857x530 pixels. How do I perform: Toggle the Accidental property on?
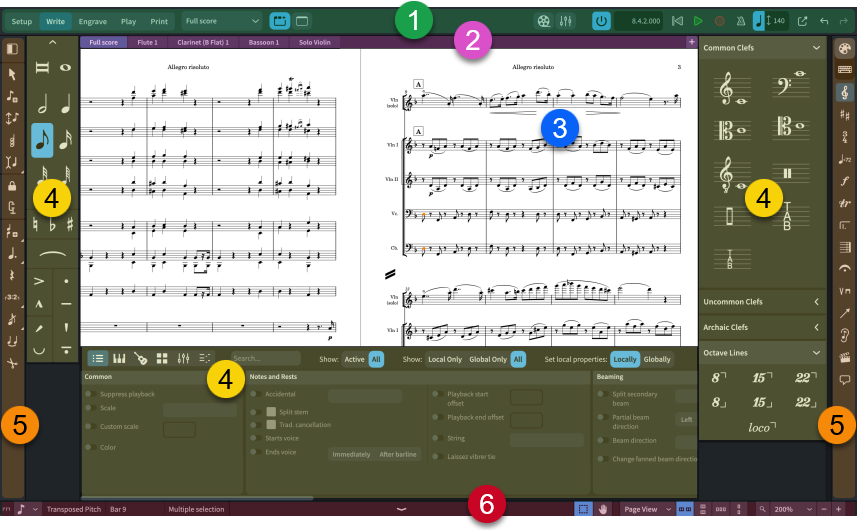255,394
